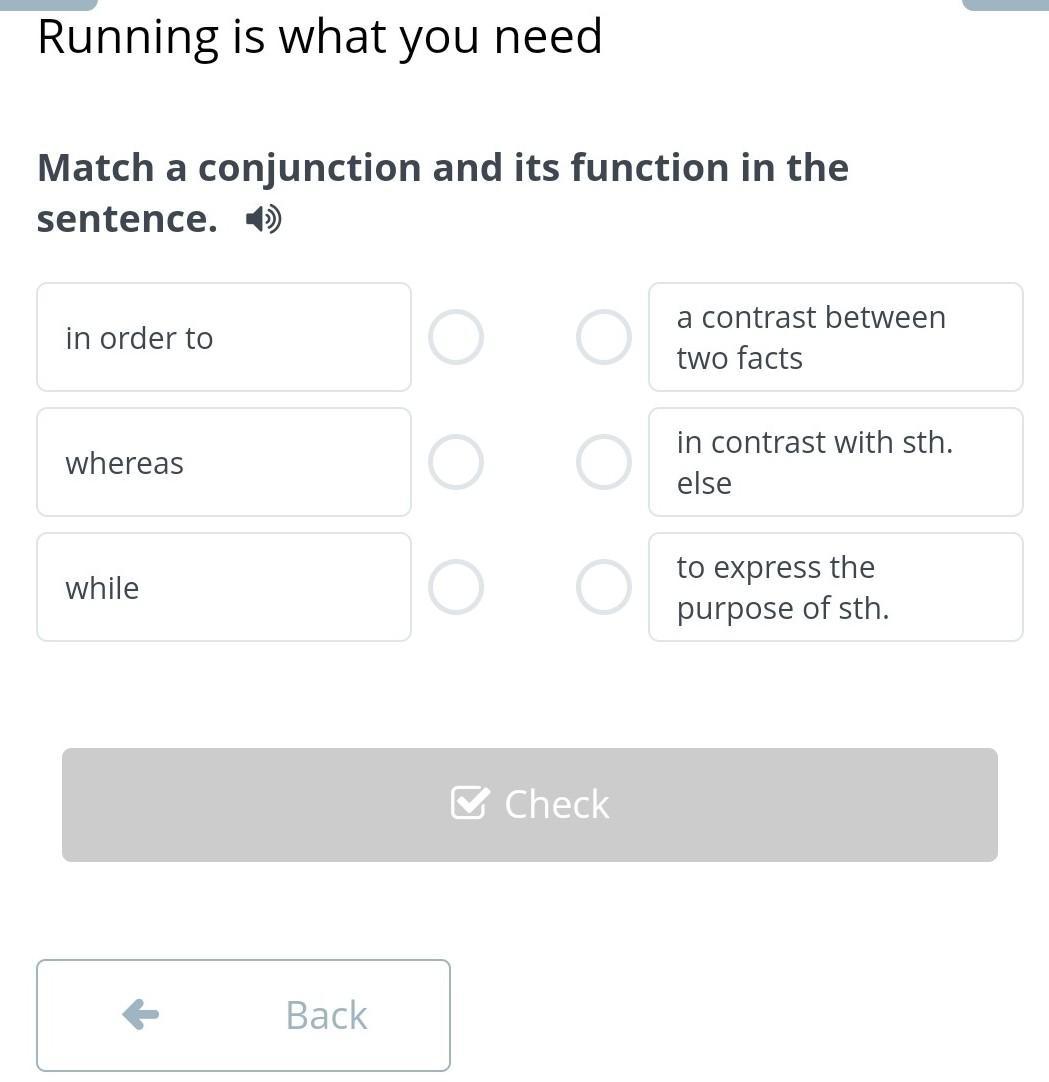This screenshot has width=1049, height=1082.
Task: Select radio for 'in contrast with sth. else'
Action: [604, 462]
